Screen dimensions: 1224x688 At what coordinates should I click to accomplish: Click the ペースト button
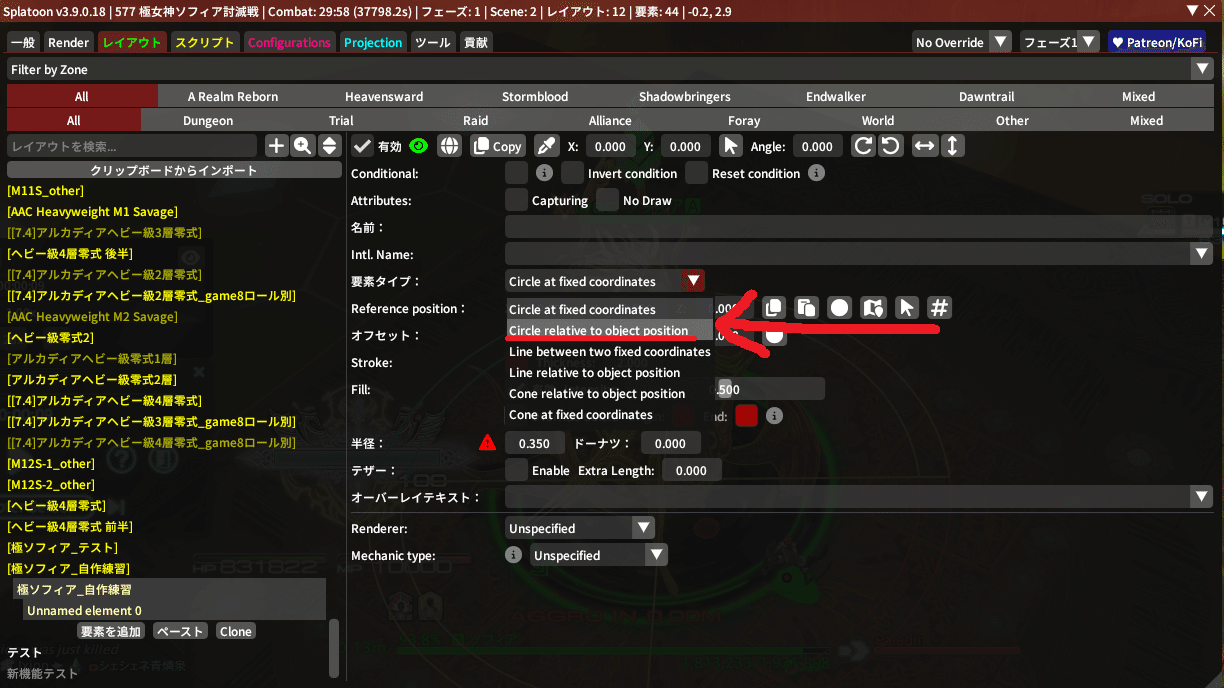click(x=181, y=631)
